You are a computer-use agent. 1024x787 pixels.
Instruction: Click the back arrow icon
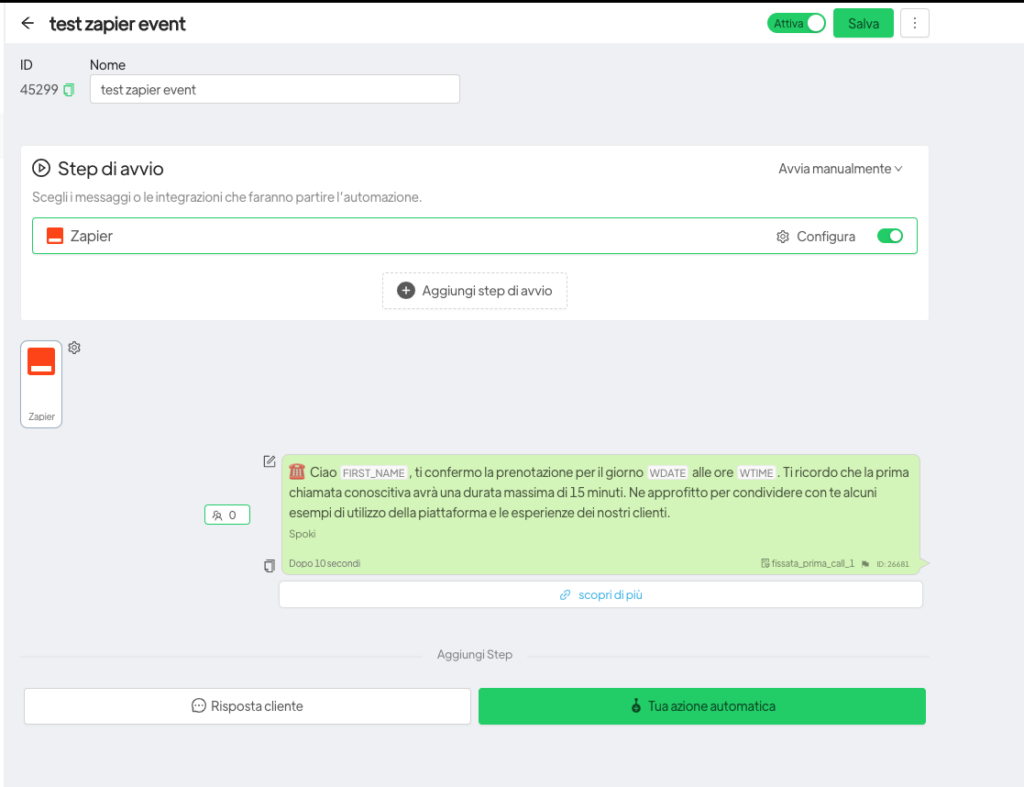pyautogui.click(x=27, y=24)
